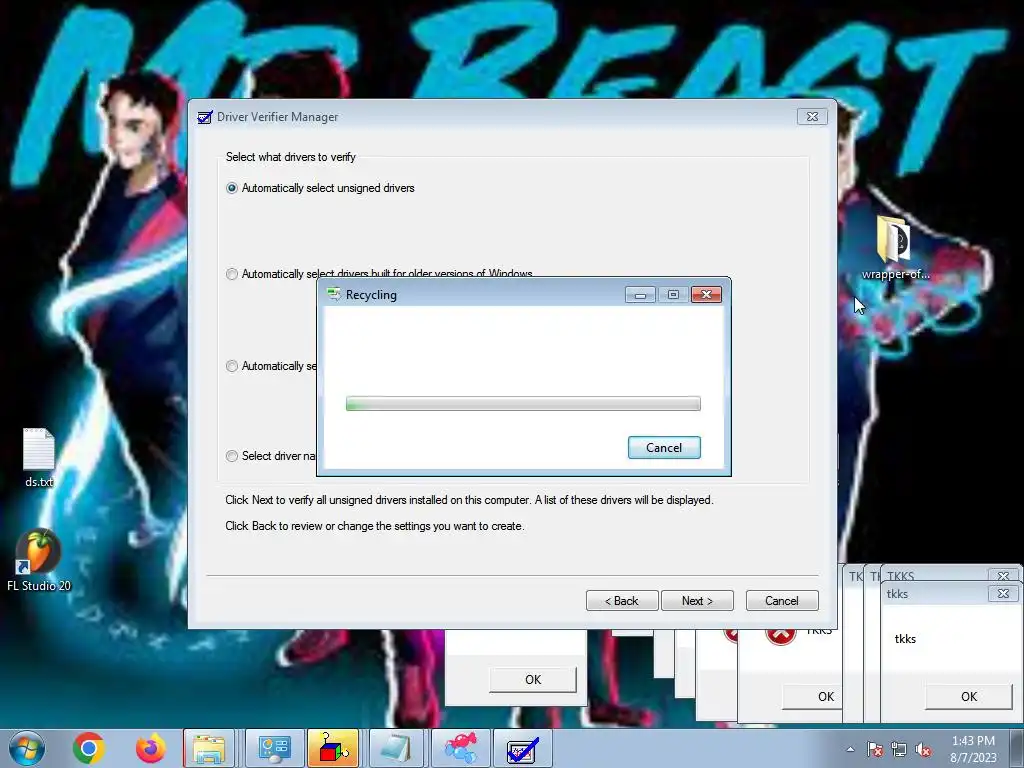Open the clock showing 1:43 PM
This screenshot has width=1024, height=768.
pos(973,749)
